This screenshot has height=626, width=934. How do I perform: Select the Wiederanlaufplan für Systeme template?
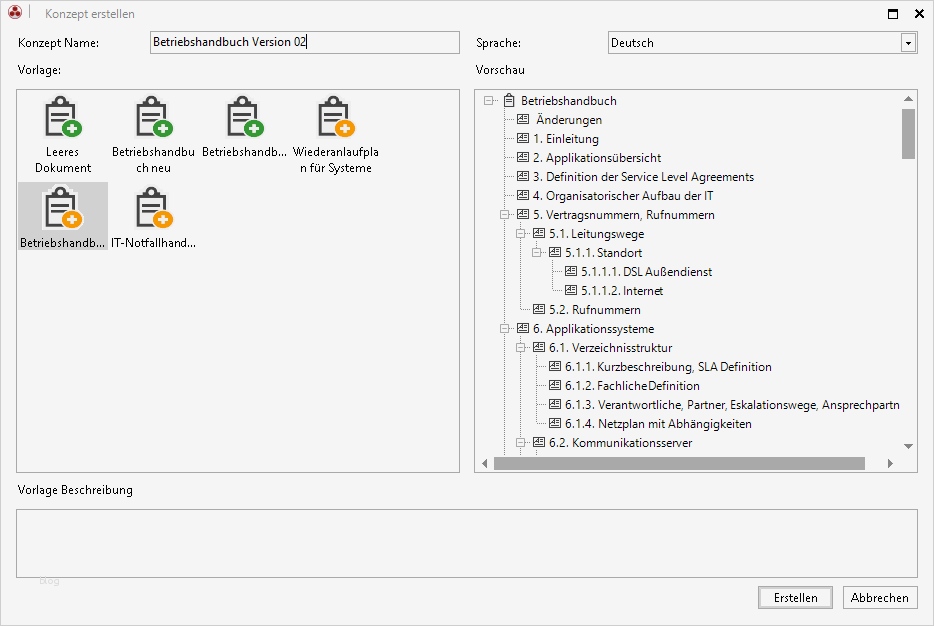335,135
